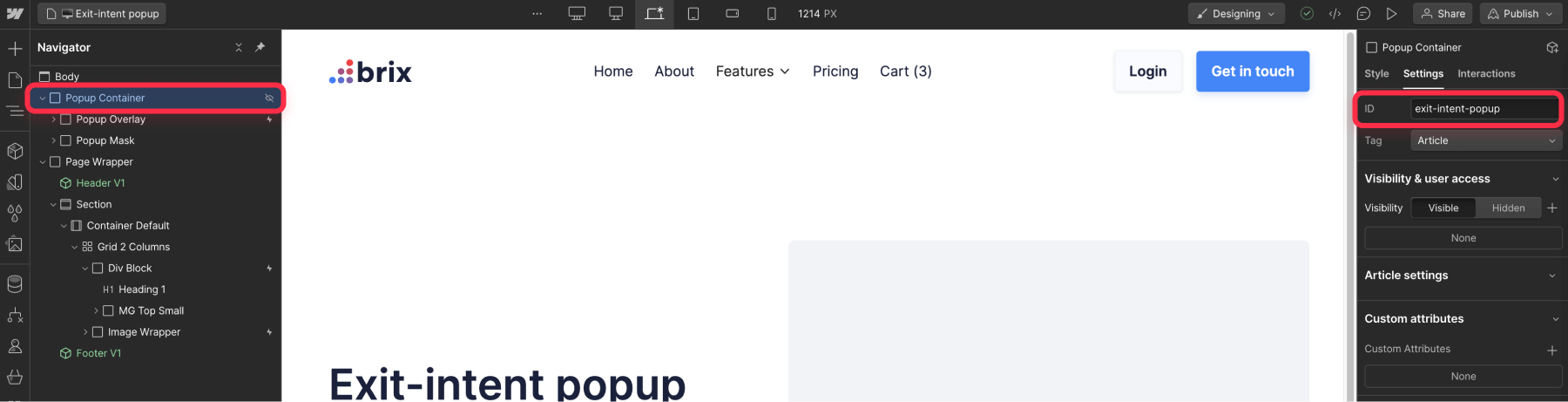Open the Add elements panel
The image size is (1568, 402).
15,49
